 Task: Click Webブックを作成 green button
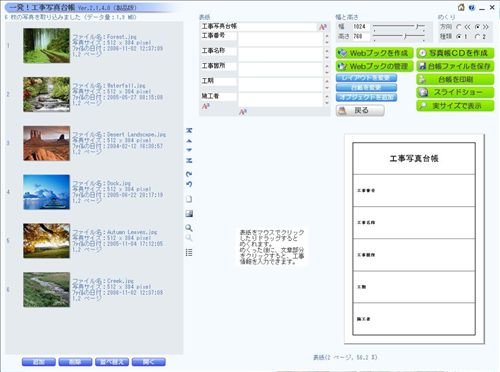point(374,53)
